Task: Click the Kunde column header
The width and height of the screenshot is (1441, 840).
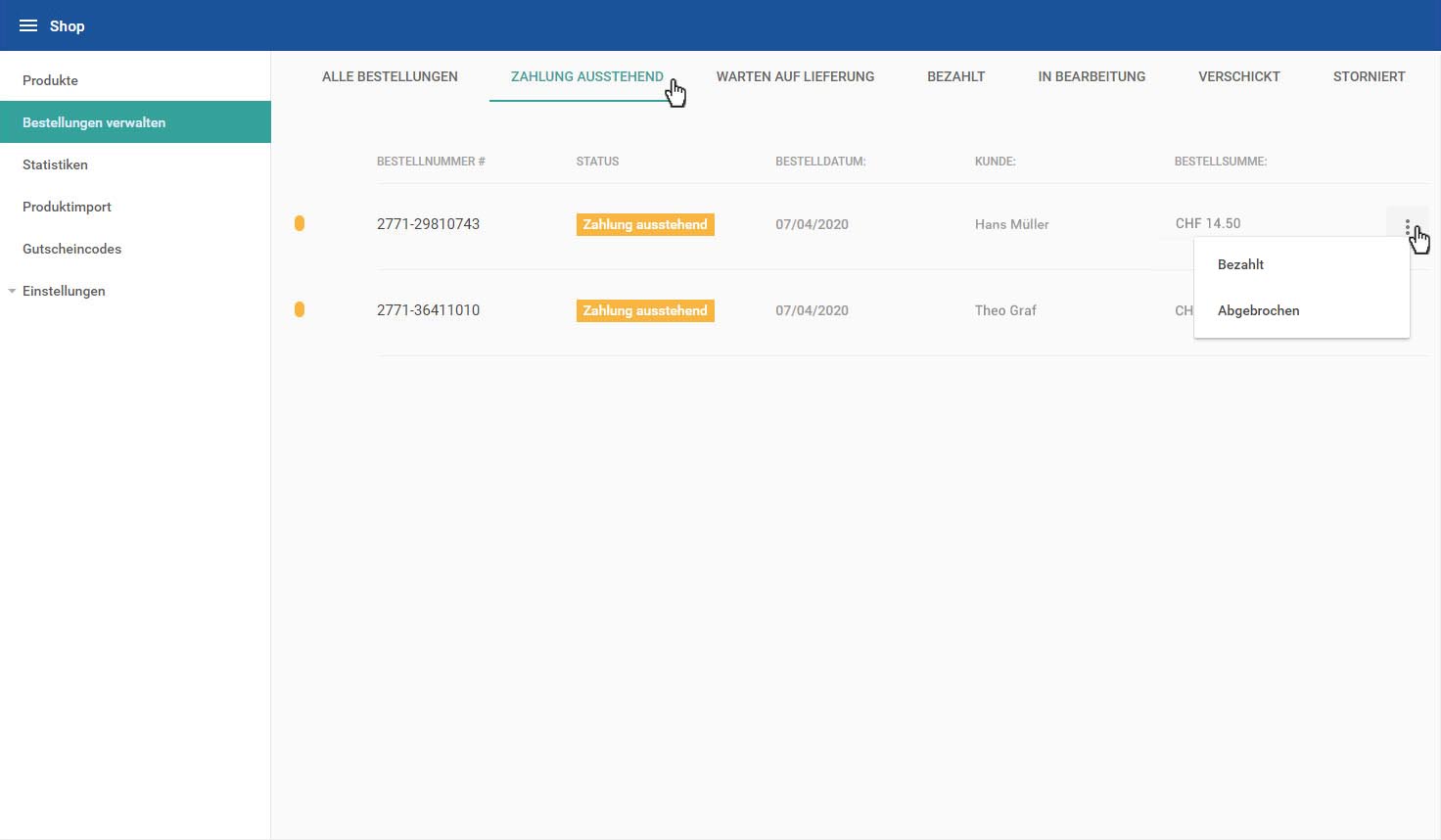Action: [x=995, y=162]
